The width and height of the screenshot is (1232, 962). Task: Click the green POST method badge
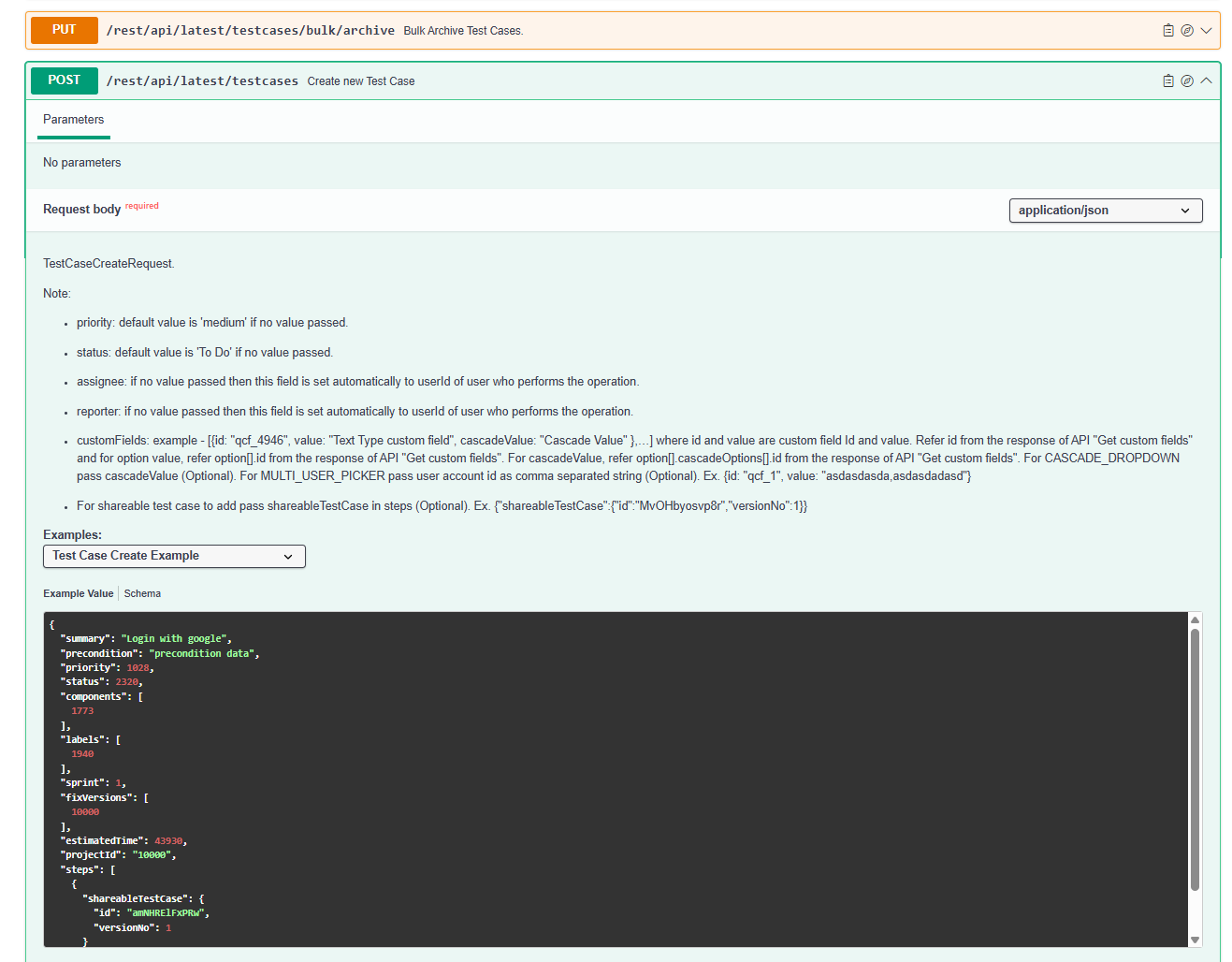click(x=64, y=80)
